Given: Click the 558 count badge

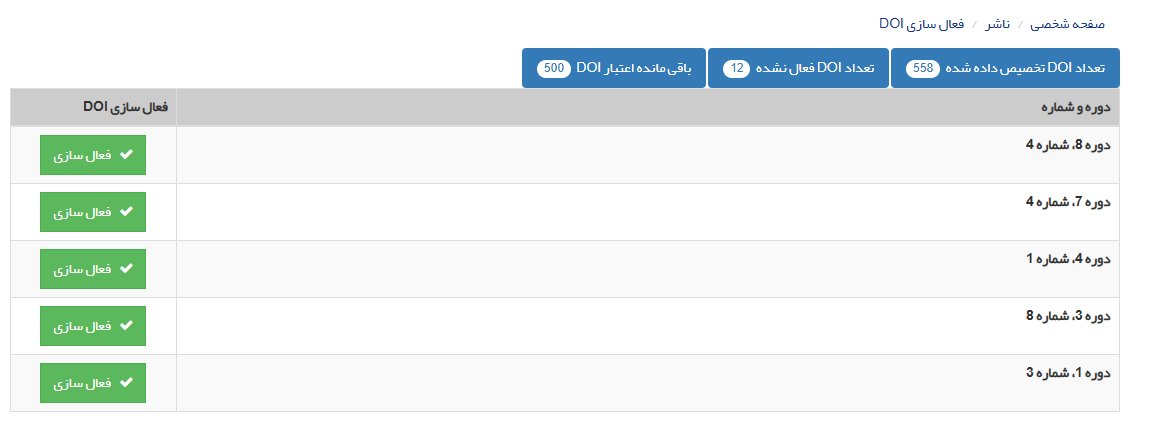Looking at the screenshot, I should pyautogui.click(x=922, y=69).
